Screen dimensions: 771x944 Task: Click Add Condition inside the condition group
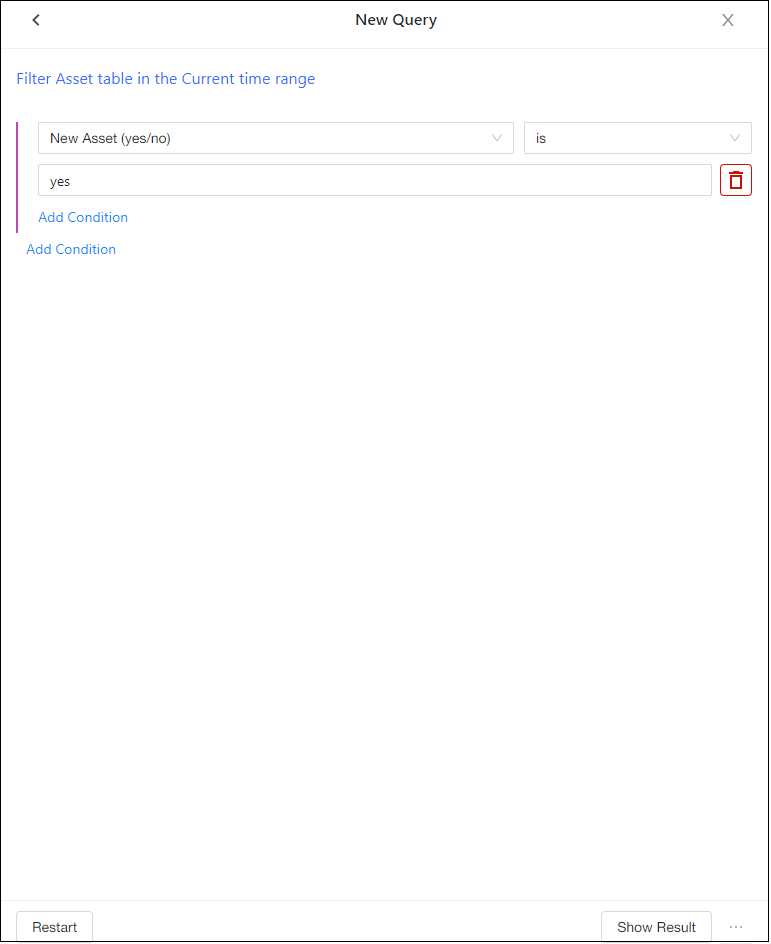coord(83,217)
